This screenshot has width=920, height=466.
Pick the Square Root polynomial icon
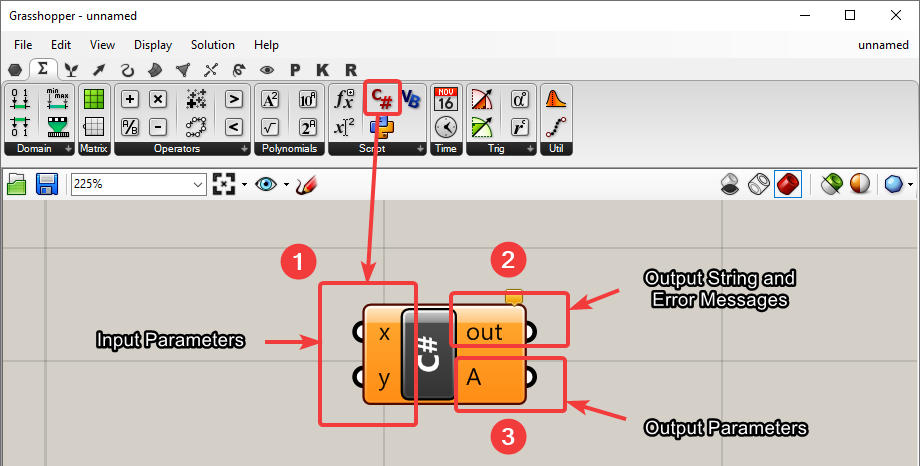click(269, 126)
